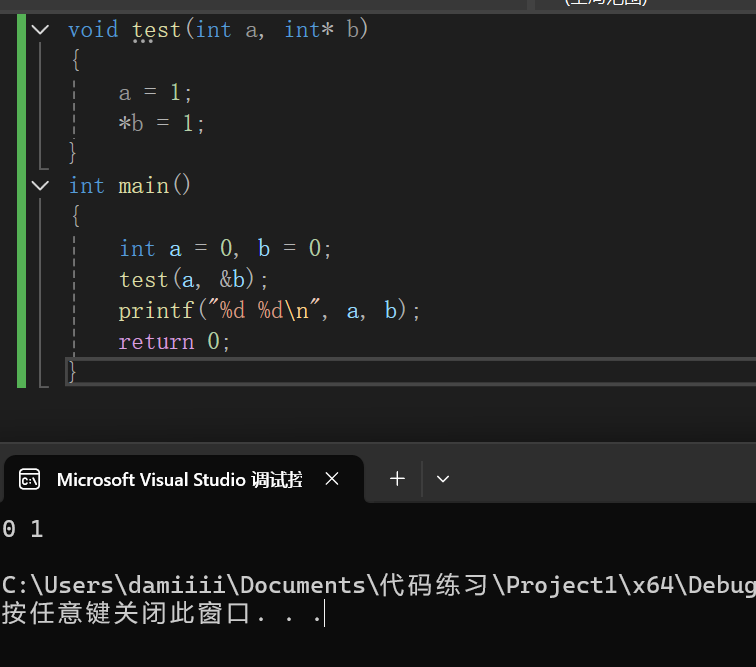Viewport: 756px width, 667px height.
Task: Click the format string "%d %d\n"
Action: point(264,310)
